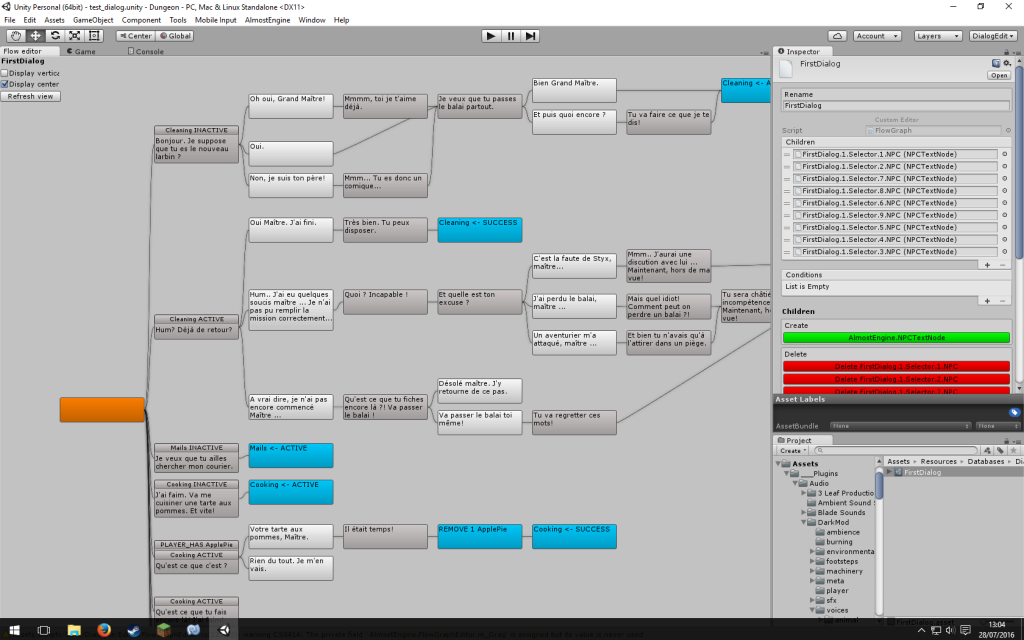Open the GameObject menu
The image size is (1024, 640).
pos(93,20)
